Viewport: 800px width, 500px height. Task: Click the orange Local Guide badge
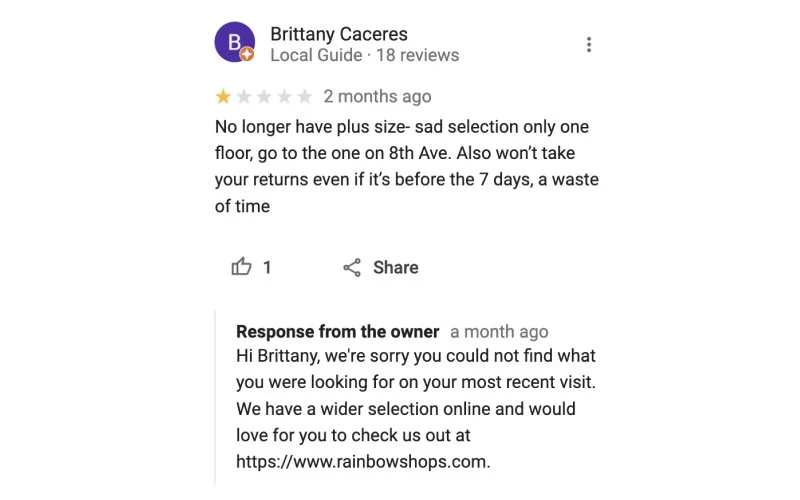click(x=247, y=54)
